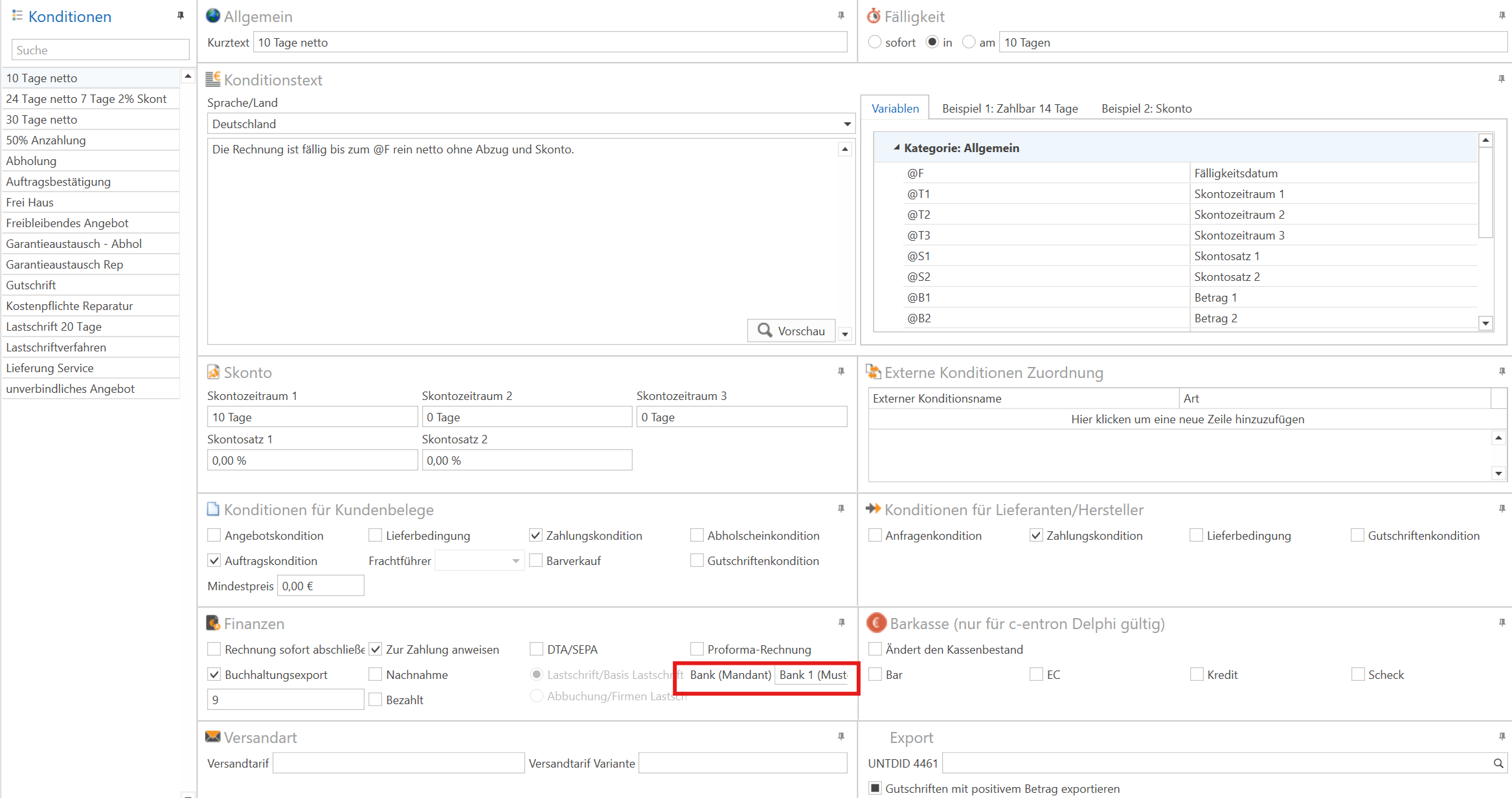Toggle 'Gutschriften mit positivem Betrag exportieren'
Viewport: 1512px width, 798px height.
(875, 788)
